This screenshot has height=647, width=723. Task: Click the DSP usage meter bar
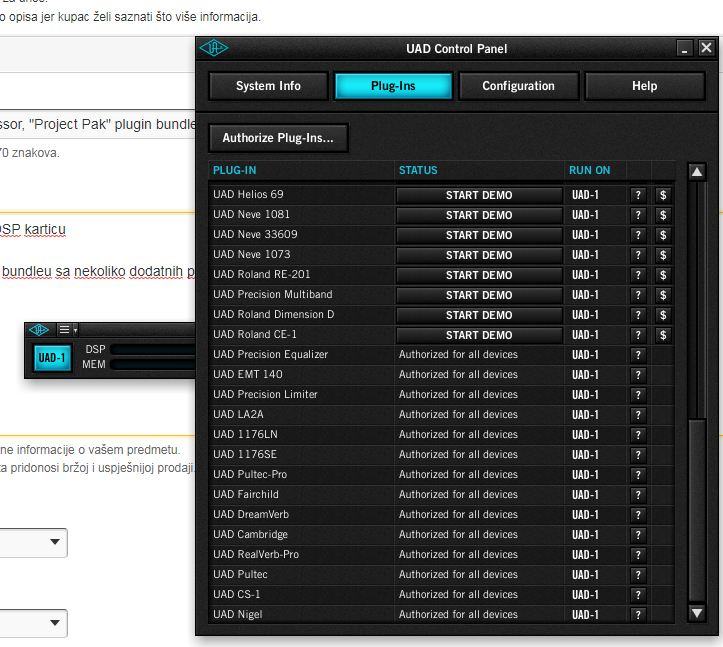pos(154,350)
